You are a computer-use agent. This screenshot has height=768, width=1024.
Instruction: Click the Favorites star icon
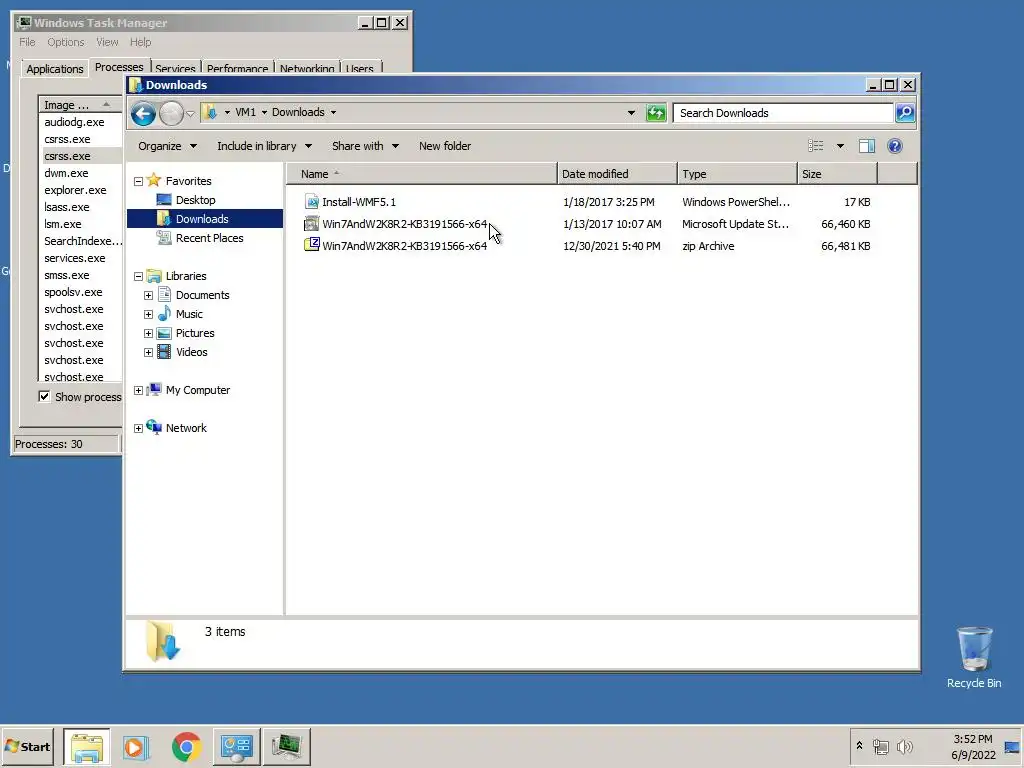click(154, 180)
